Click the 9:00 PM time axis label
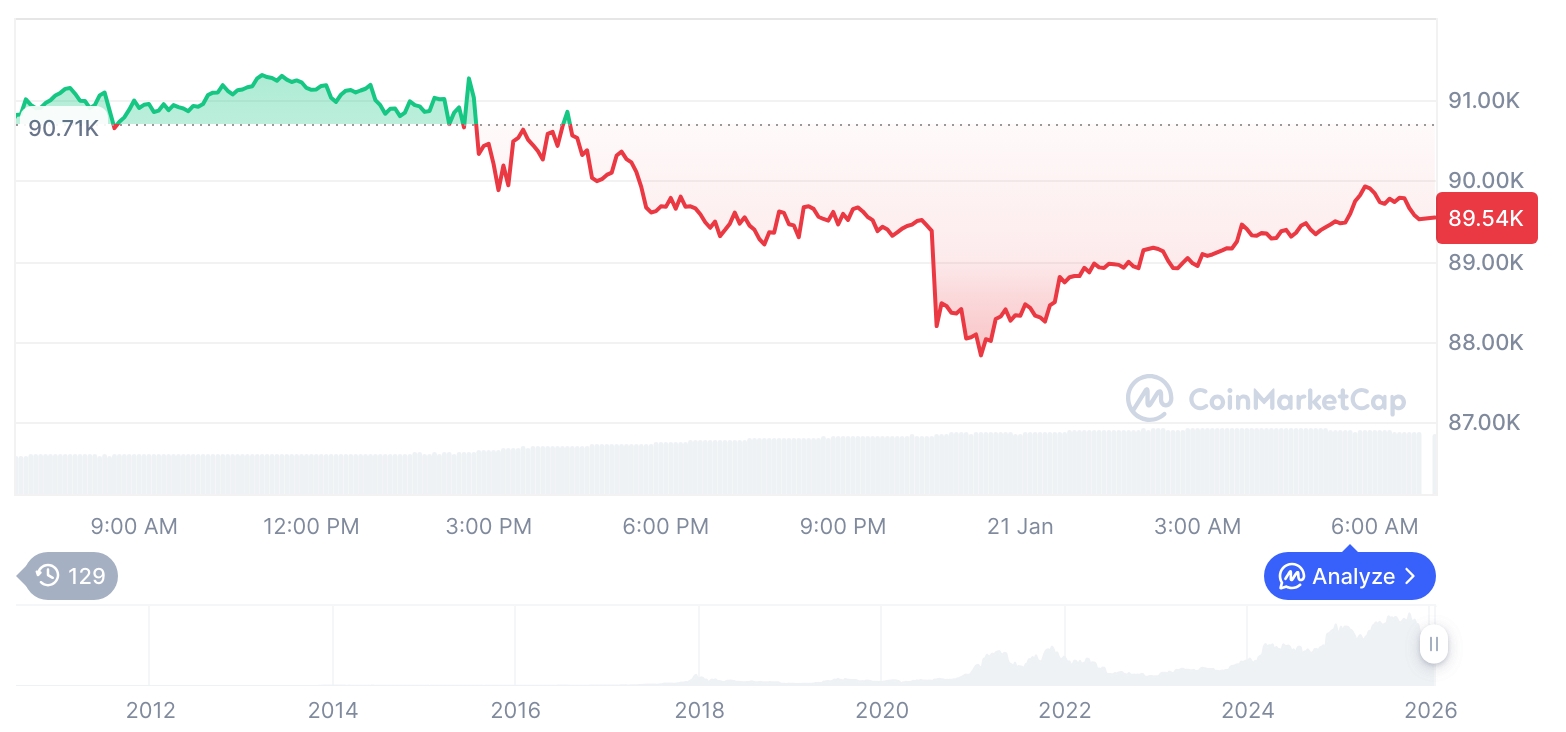Viewport: 1566px width, 732px height. coord(843,526)
